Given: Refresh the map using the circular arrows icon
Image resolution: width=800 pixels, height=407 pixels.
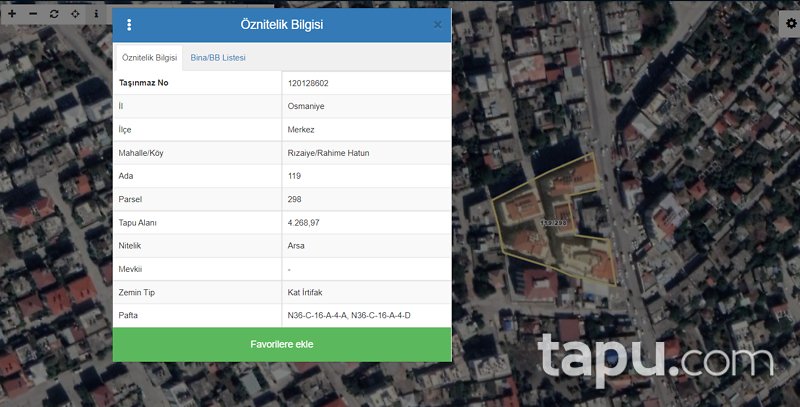Looking at the screenshot, I should click(54, 14).
